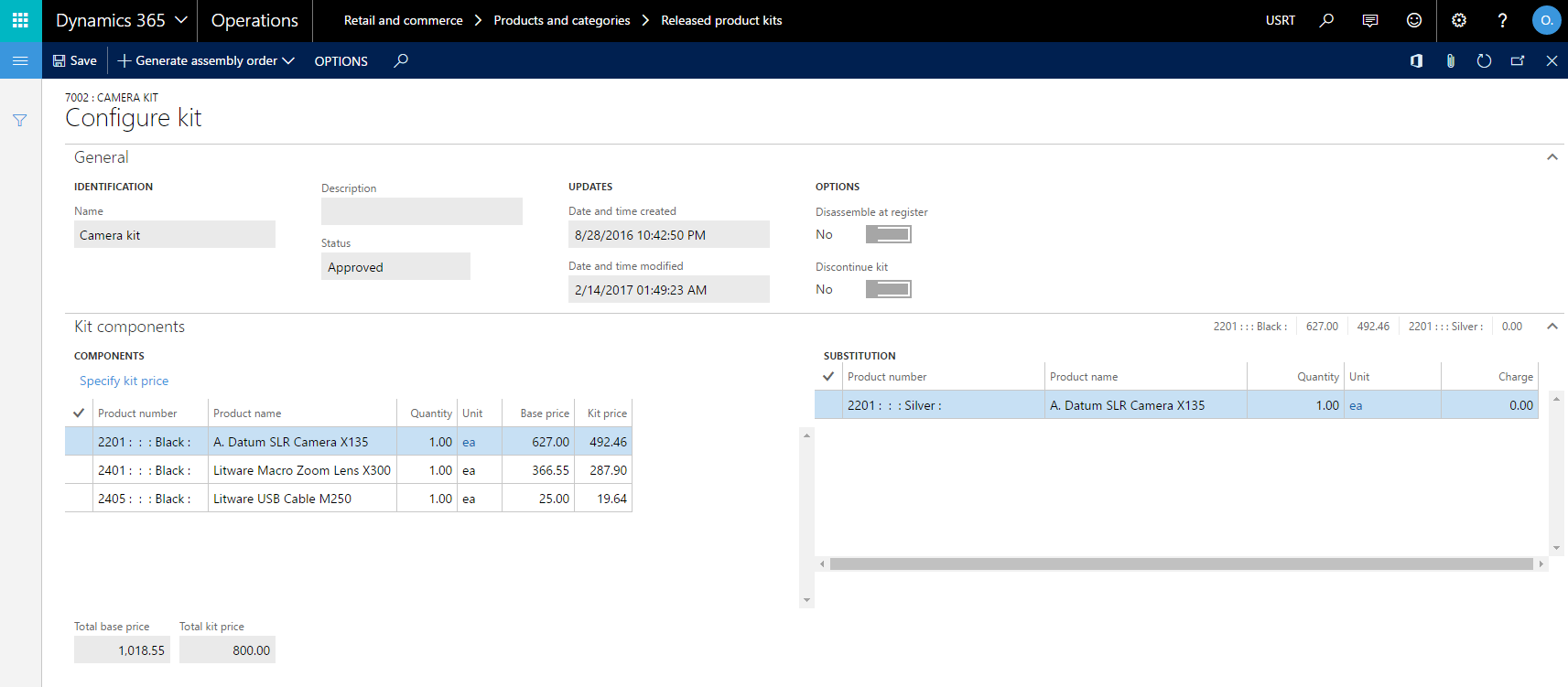Open in Office icon
The width and height of the screenshot is (1568, 687).
(x=1416, y=60)
